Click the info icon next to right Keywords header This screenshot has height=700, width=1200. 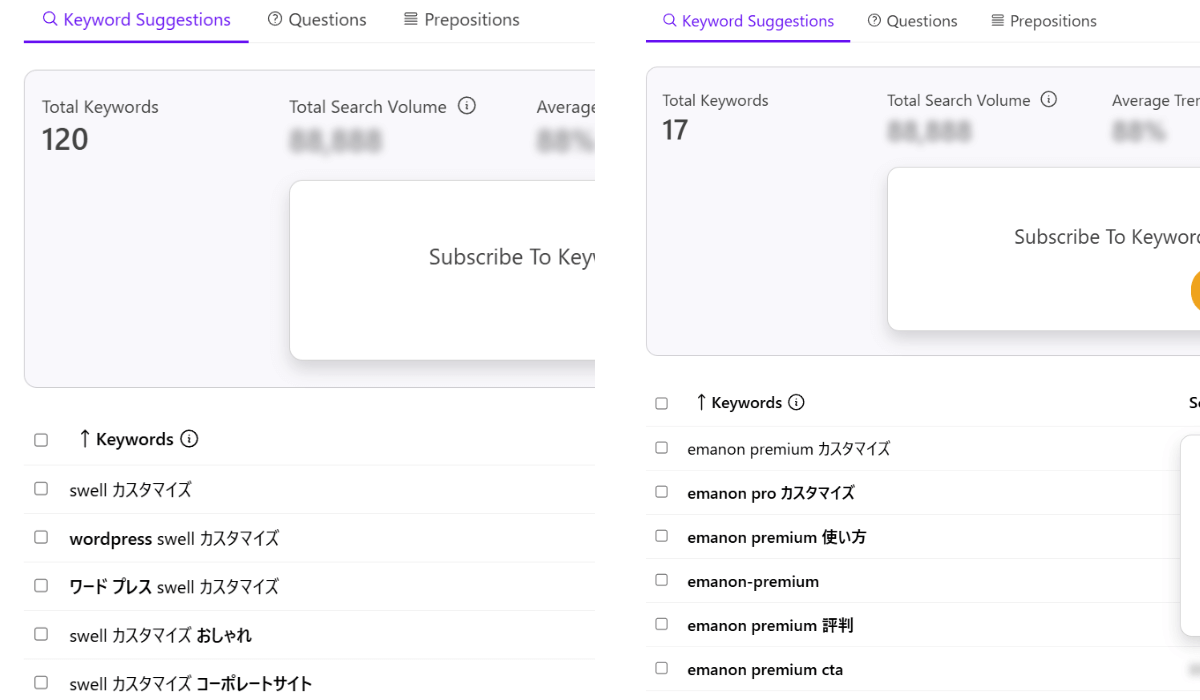pos(795,402)
